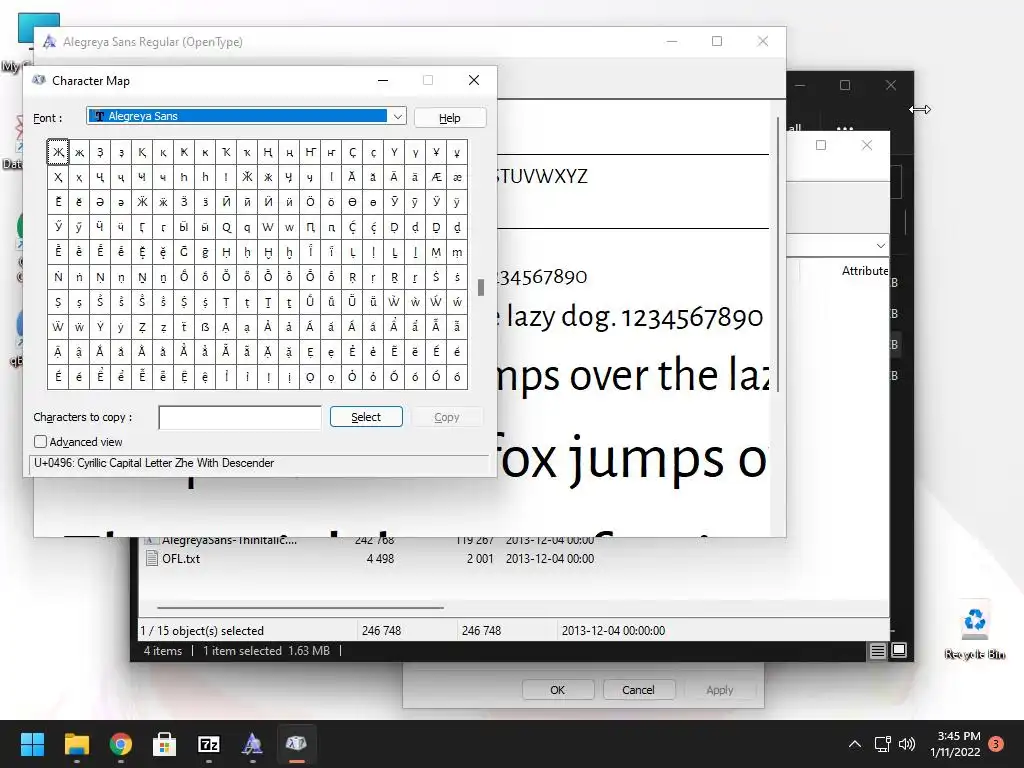Click the Characters to copy text field

240,417
